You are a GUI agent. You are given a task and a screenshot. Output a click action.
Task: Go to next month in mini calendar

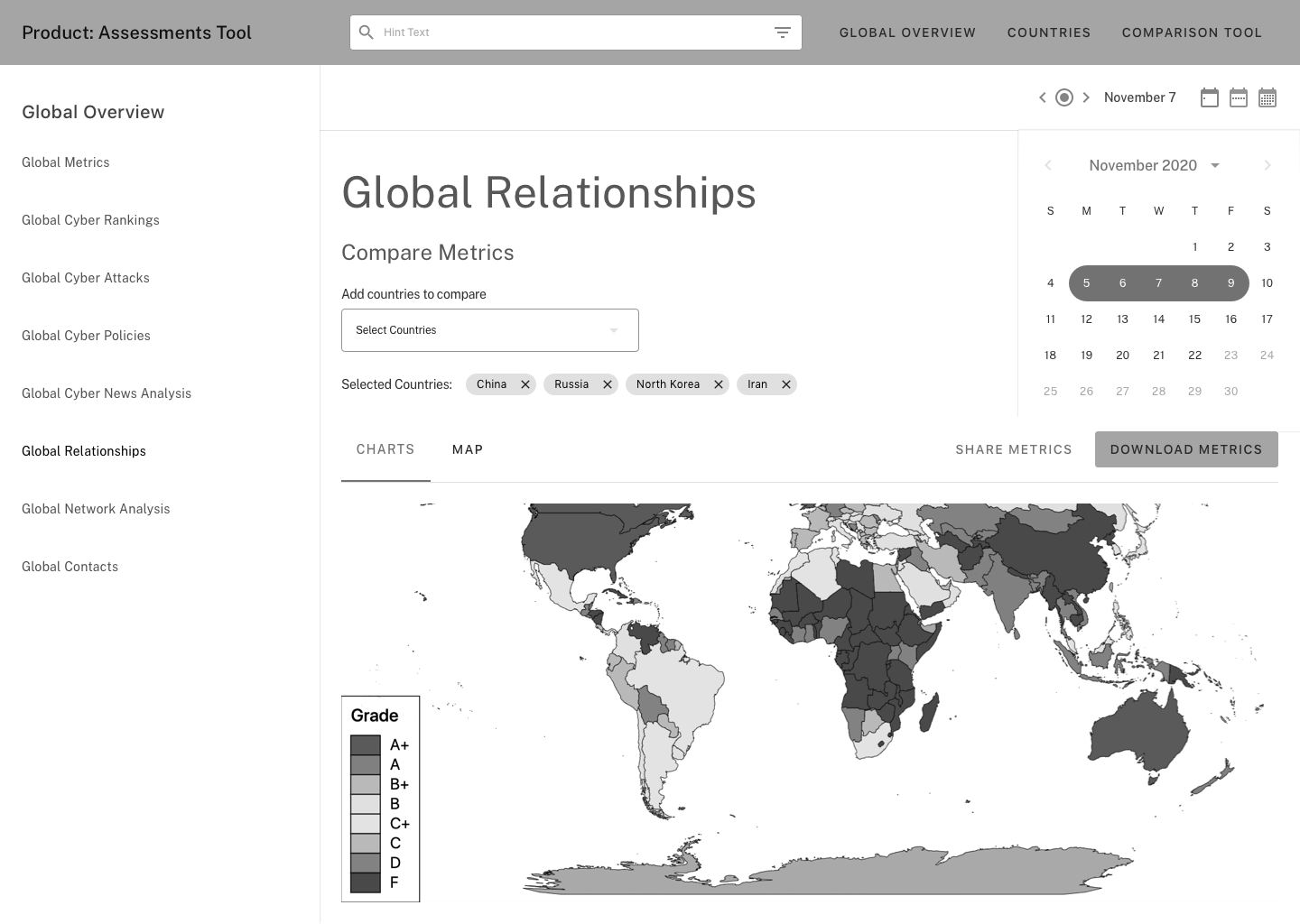point(1267,165)
